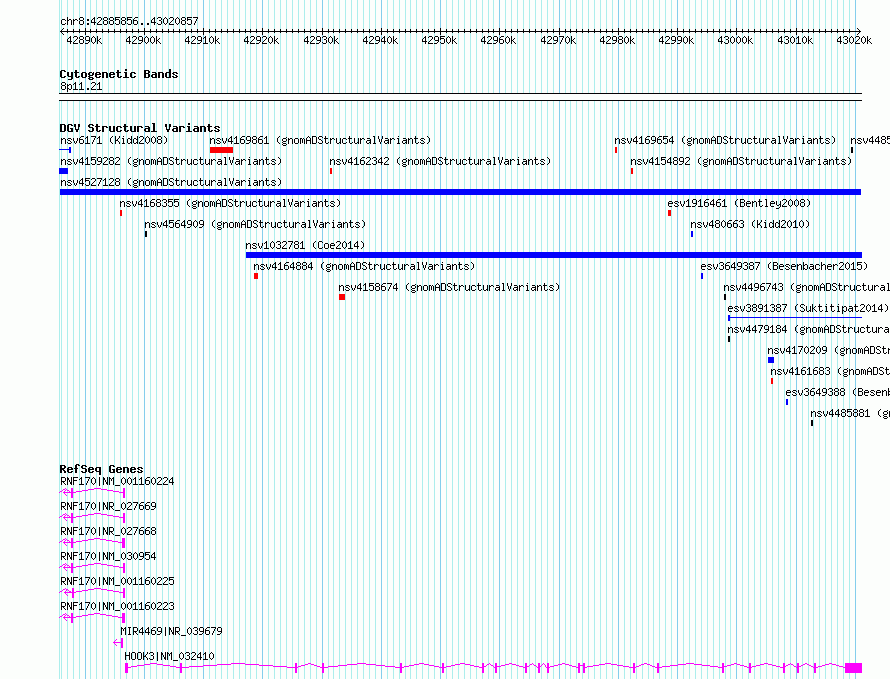Open esv1916461 (Bentley2008) variant
Viewport: 890px width, 679px height.
(x=740, y=203)
